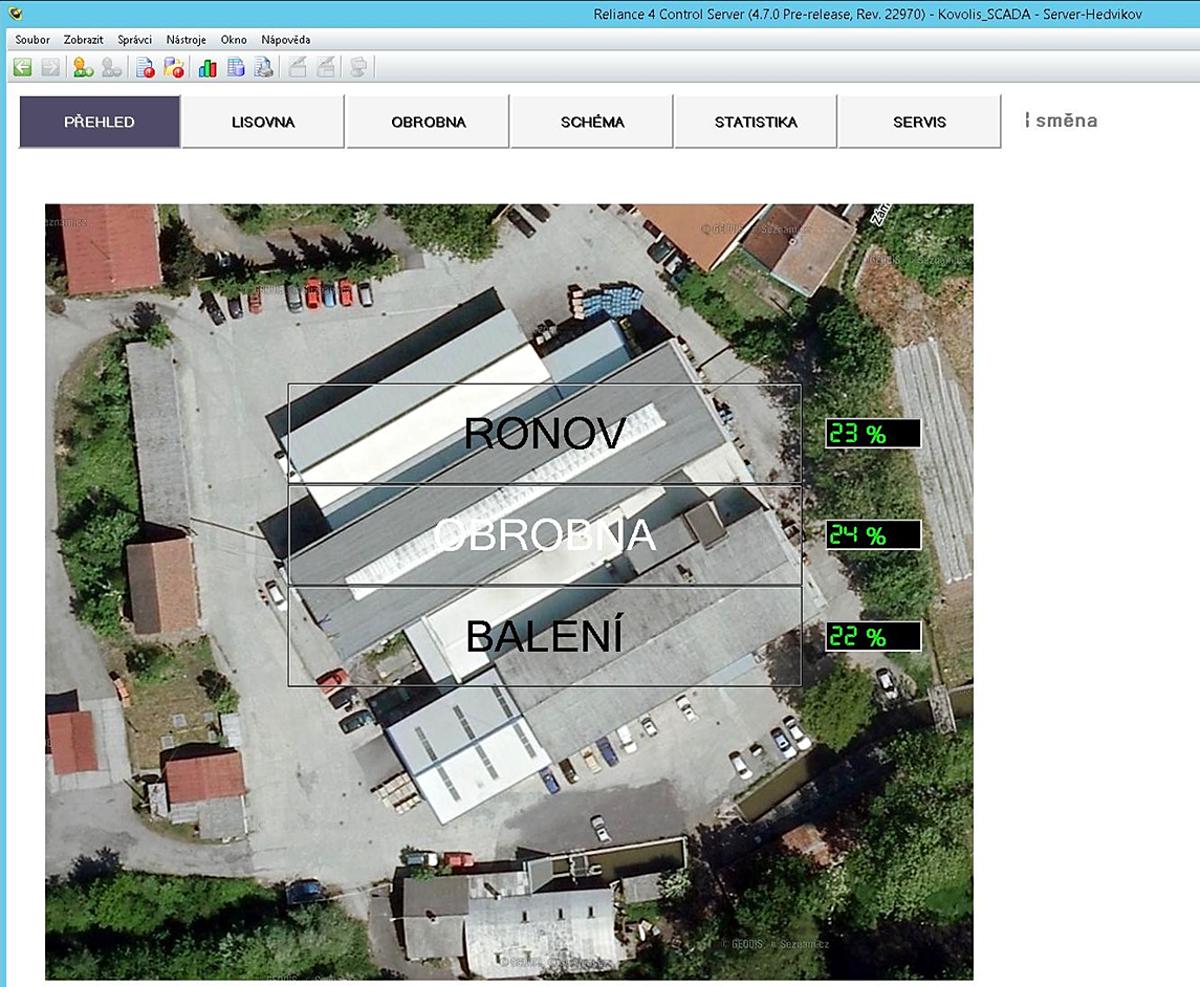Switch to the STATISTIKA tab
The image size is (1200, 987).
[x=755, y=122]
